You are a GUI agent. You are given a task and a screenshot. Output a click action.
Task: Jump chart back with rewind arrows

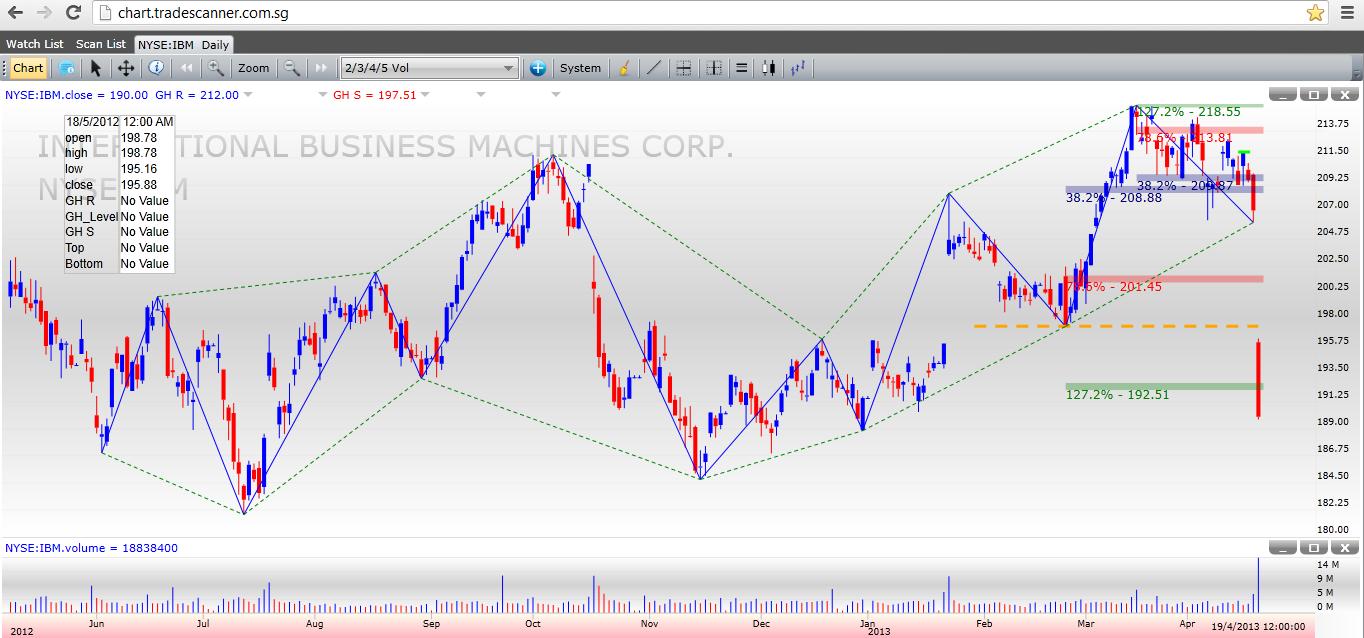186,68
